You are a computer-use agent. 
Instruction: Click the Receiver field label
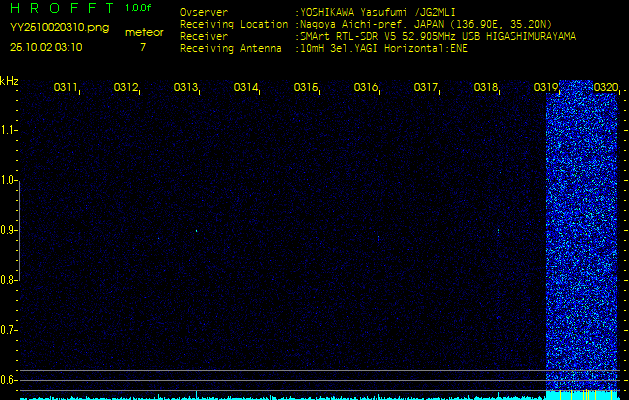(x=204, y=37)
